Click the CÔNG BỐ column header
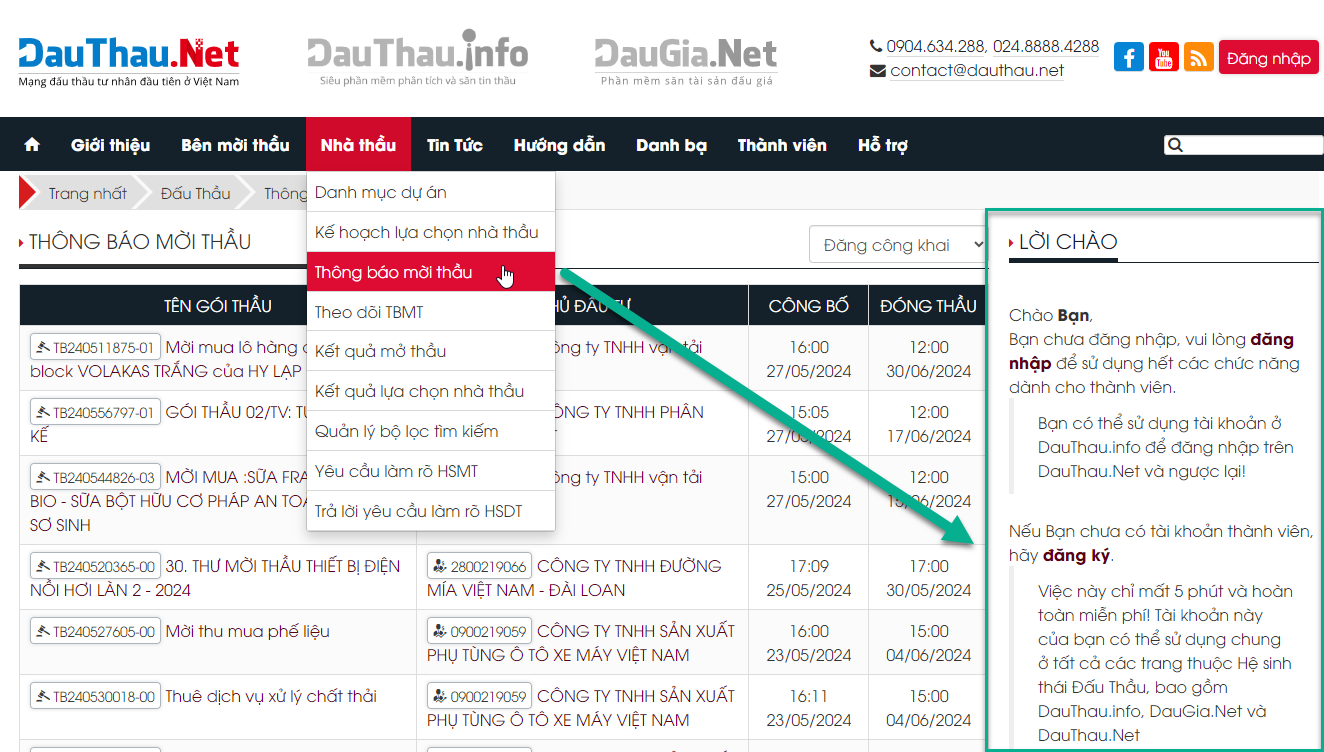The height and width of the screenshot is (752, 1324). [808, 306]
